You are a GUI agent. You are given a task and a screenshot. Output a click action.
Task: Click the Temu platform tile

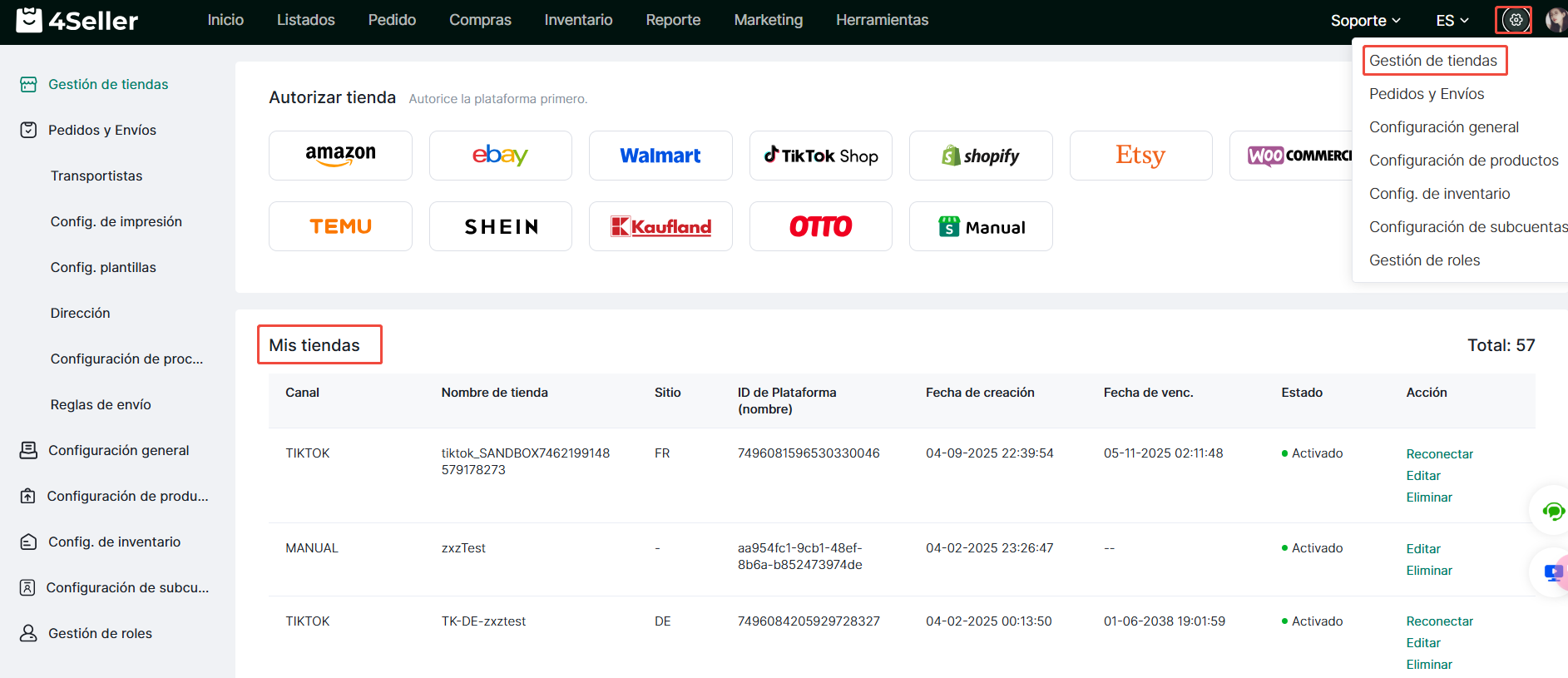tap(340, 226)
